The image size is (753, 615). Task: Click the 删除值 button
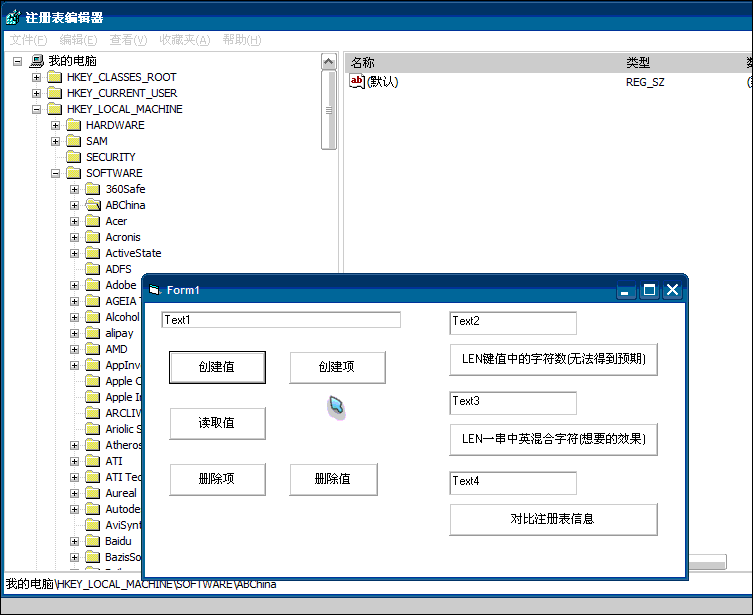333,479
